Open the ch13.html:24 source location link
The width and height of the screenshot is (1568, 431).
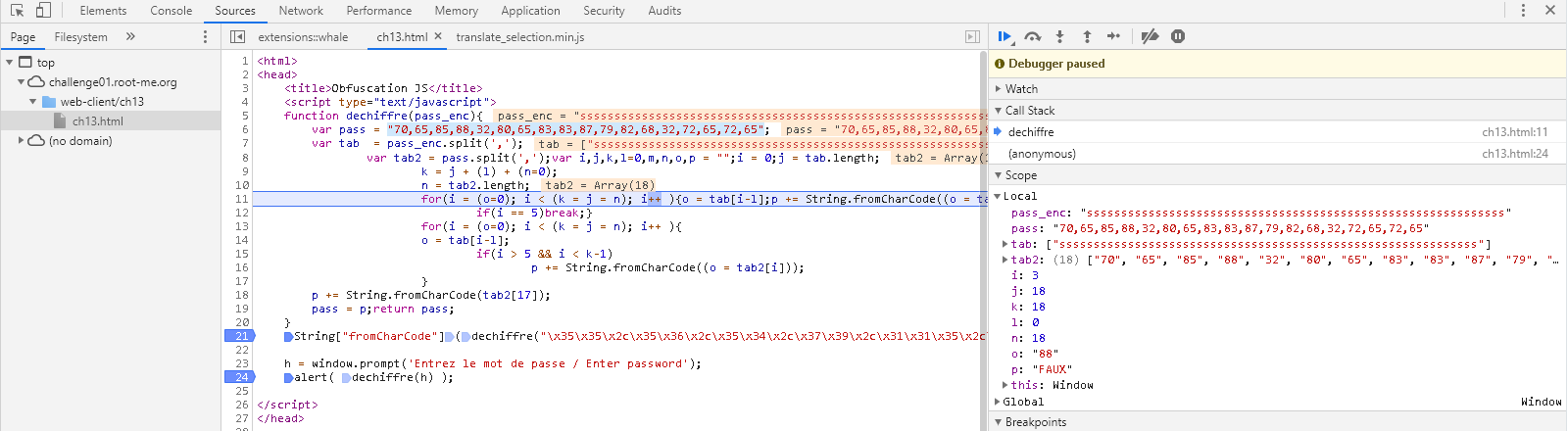click(x=1514, y=154)
